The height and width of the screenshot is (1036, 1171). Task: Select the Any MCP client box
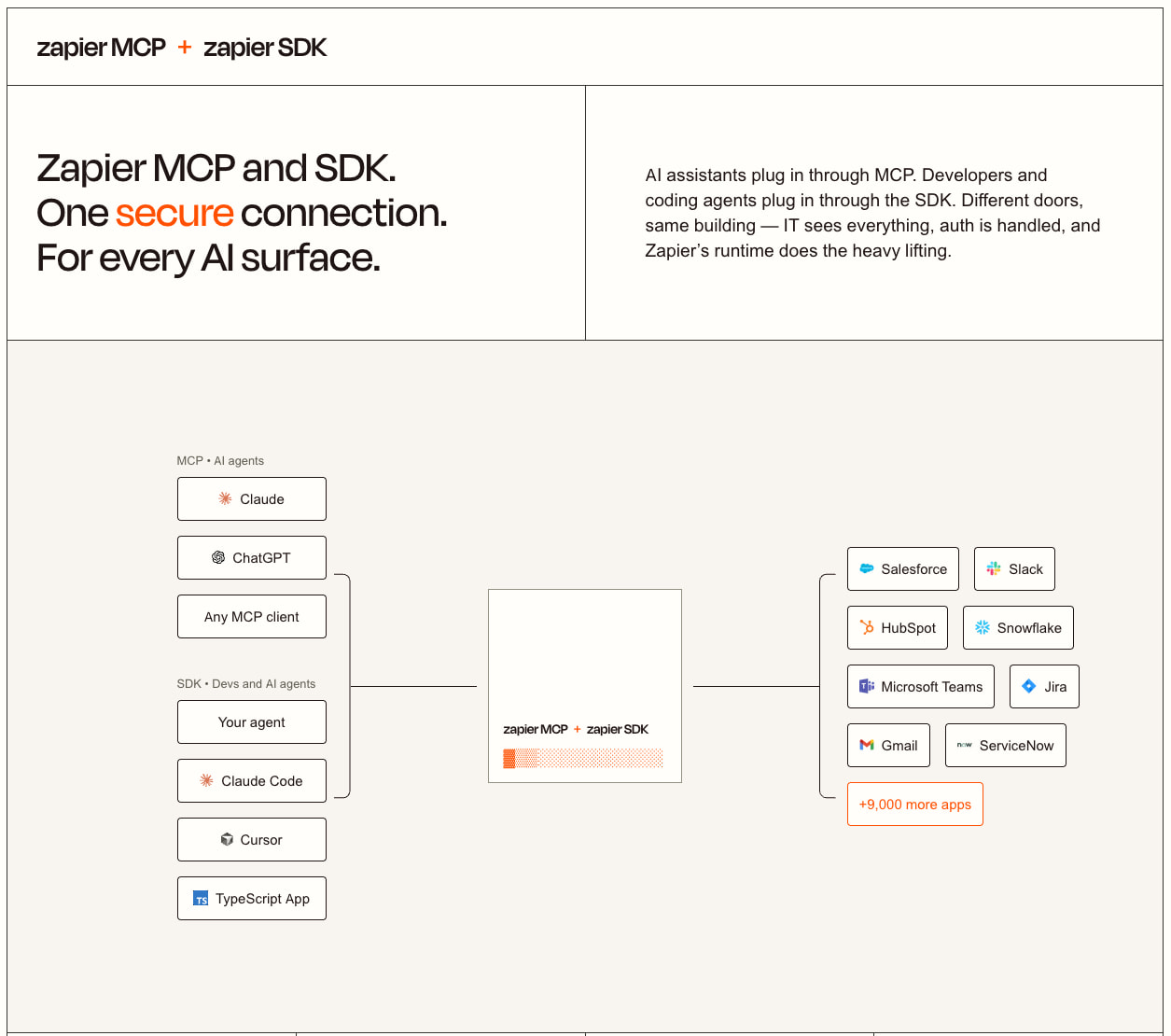(x=252, y=617)
